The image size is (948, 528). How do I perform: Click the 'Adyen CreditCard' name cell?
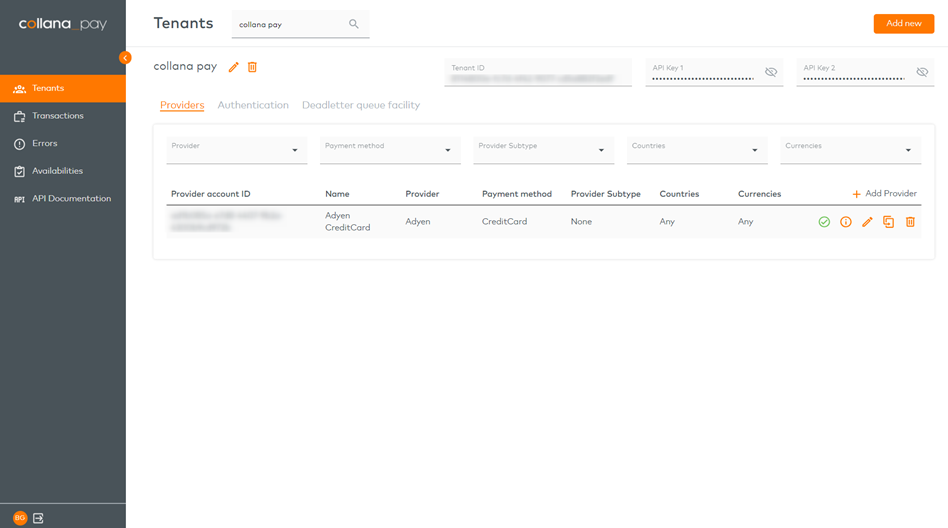[348, 221]
